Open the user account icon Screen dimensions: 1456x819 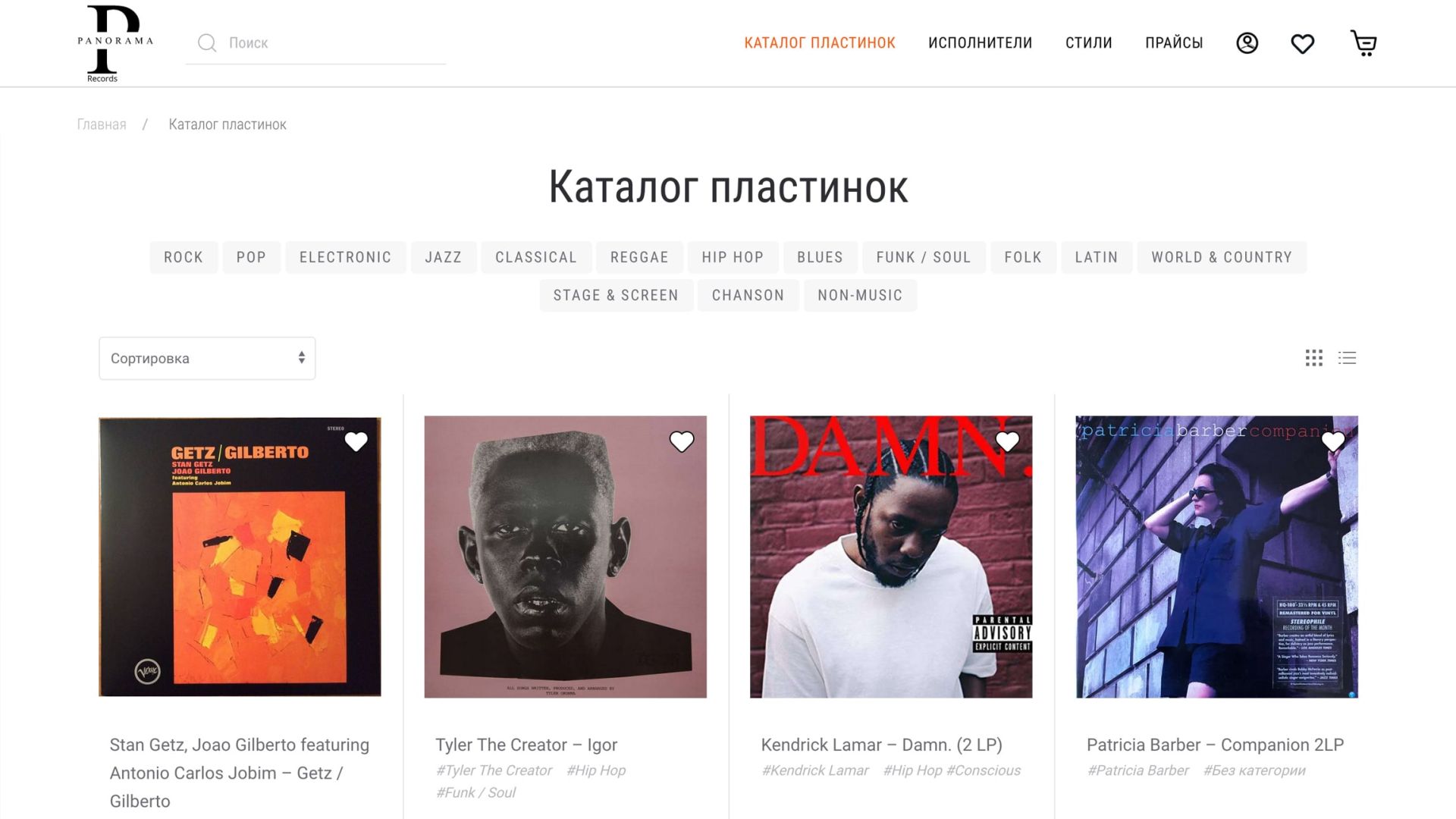1247,43
